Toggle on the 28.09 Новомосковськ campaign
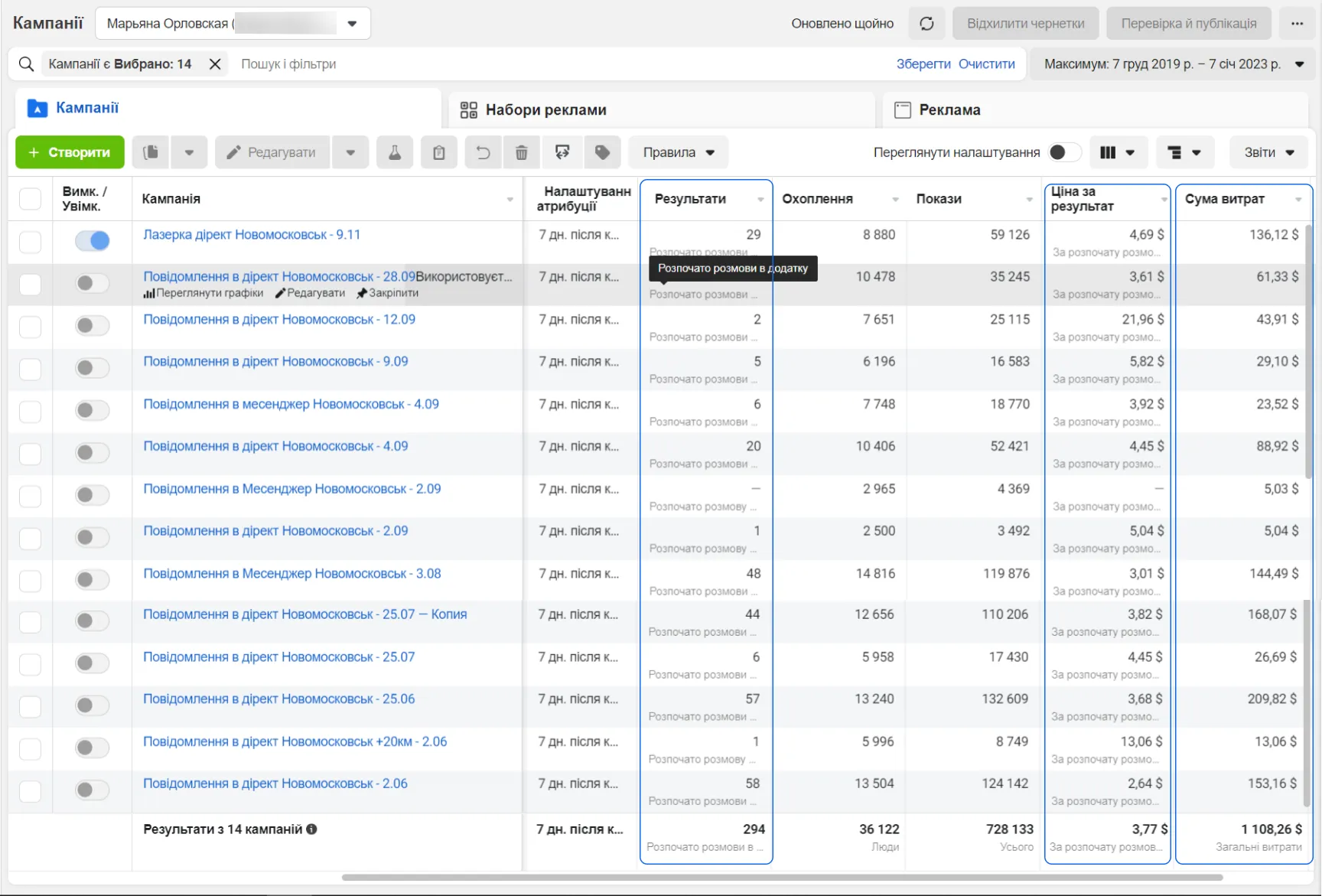This screenshot has width=1322, height=896. pyautogui.click(x=93, y=283)
